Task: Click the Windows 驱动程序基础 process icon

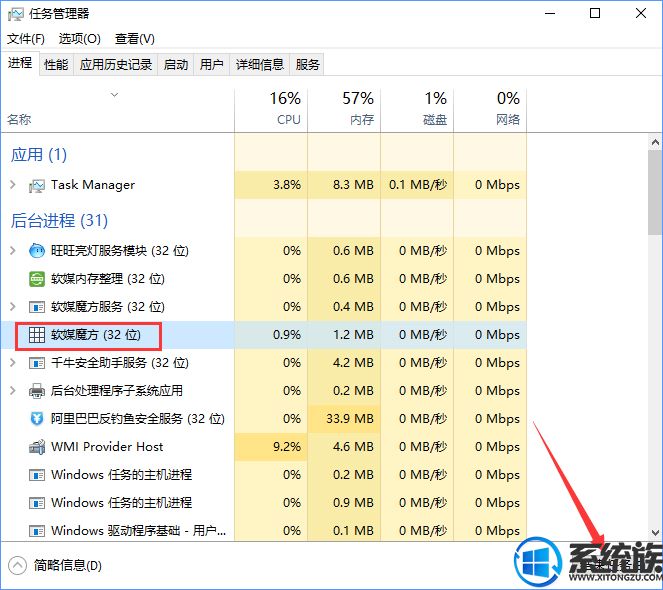Action: (37, 531)
